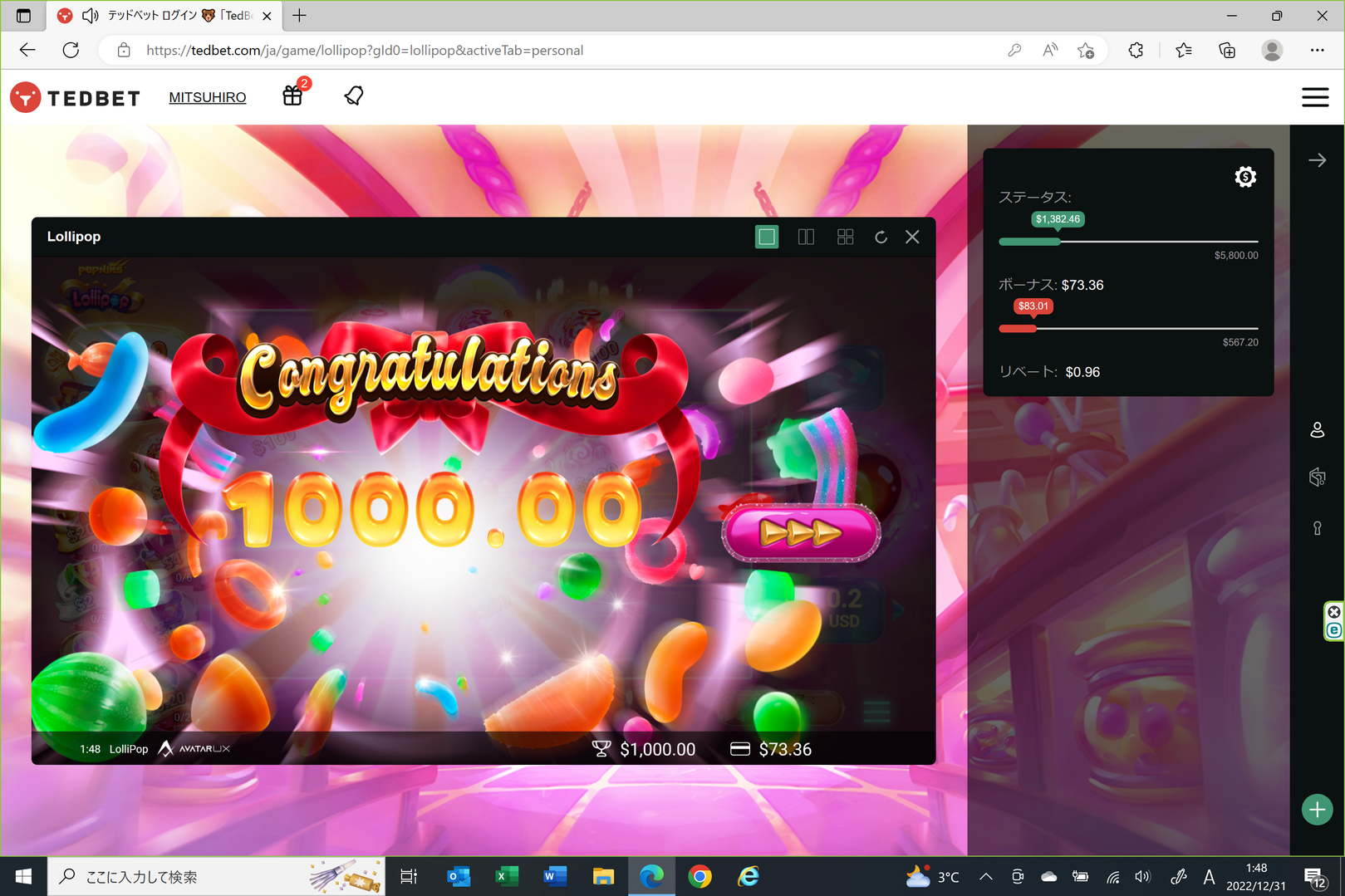Open the key-shaped sidebar icon
Screen dimensions: 1345x896
click(1318, 528)
